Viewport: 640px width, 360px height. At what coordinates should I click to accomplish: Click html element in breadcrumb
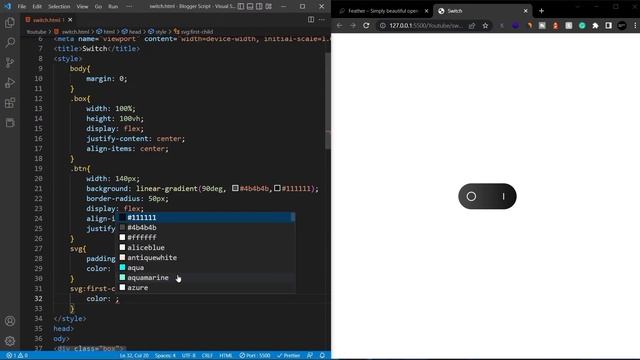pos(106,31)
